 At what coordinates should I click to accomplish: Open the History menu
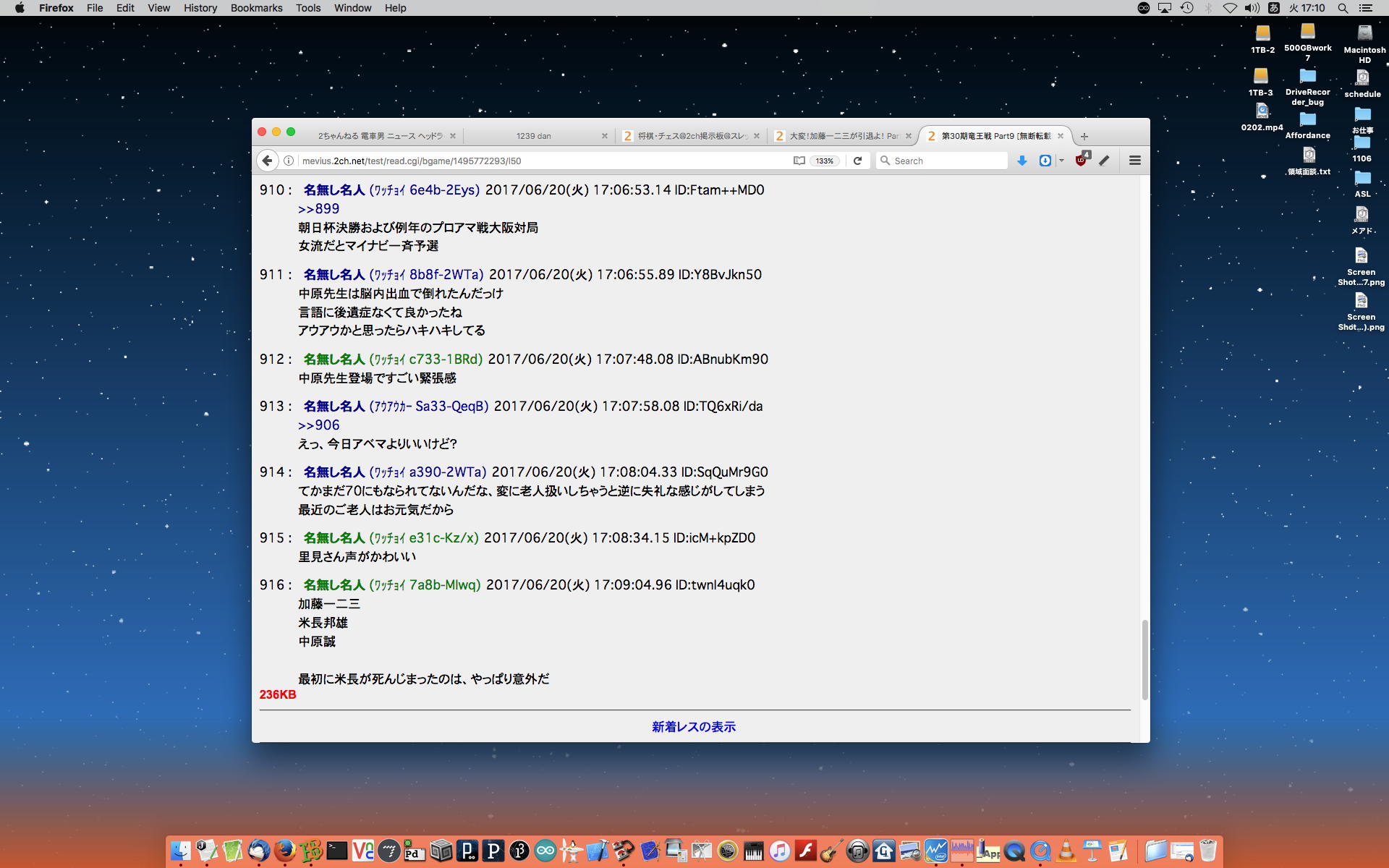(x=200, y=8)
